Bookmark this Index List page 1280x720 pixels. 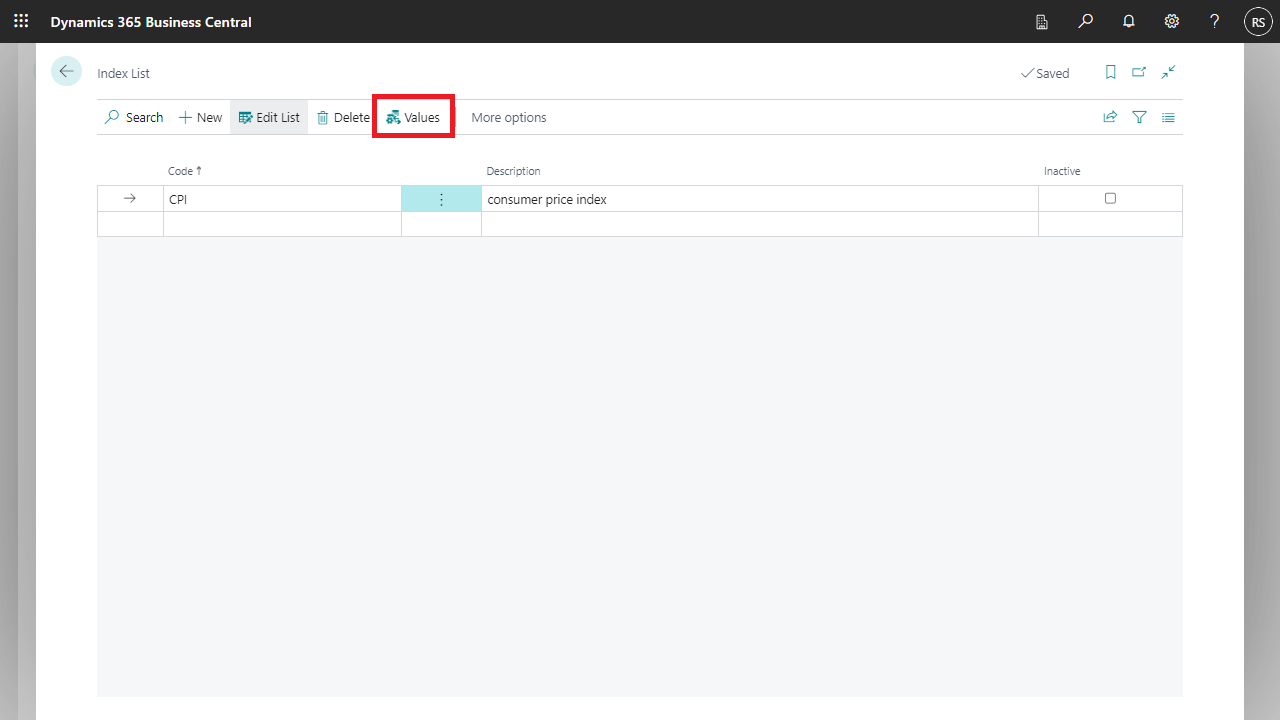tap(1110, 73)
